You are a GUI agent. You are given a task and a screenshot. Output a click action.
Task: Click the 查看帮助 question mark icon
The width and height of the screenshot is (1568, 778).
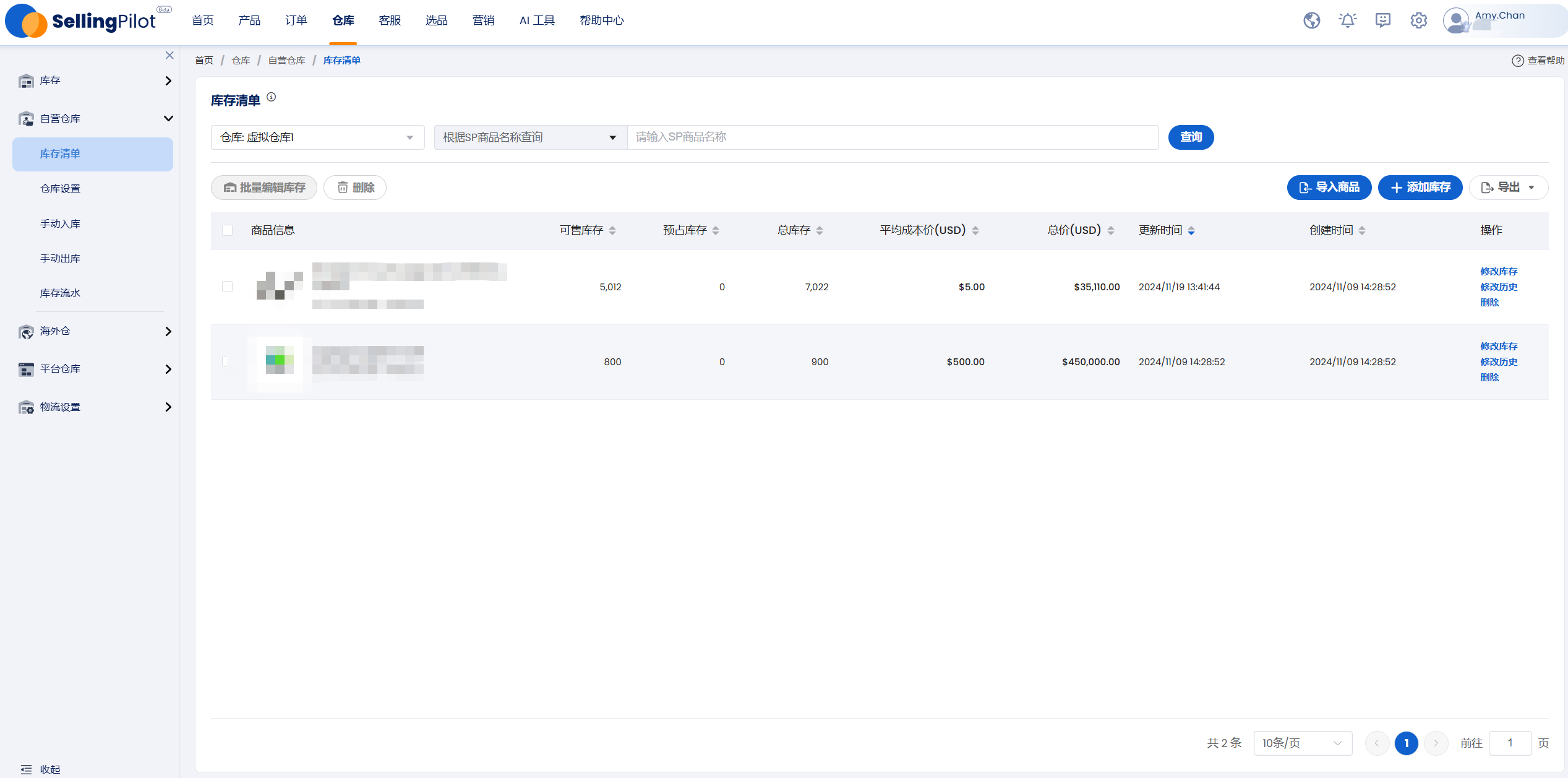pos(1517,61)
